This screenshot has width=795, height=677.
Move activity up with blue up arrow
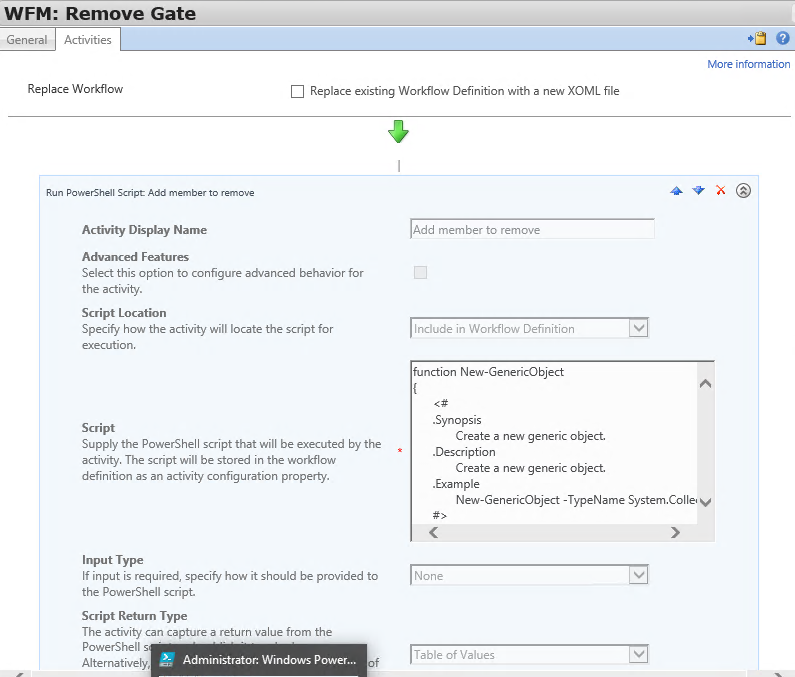point(676,191)
